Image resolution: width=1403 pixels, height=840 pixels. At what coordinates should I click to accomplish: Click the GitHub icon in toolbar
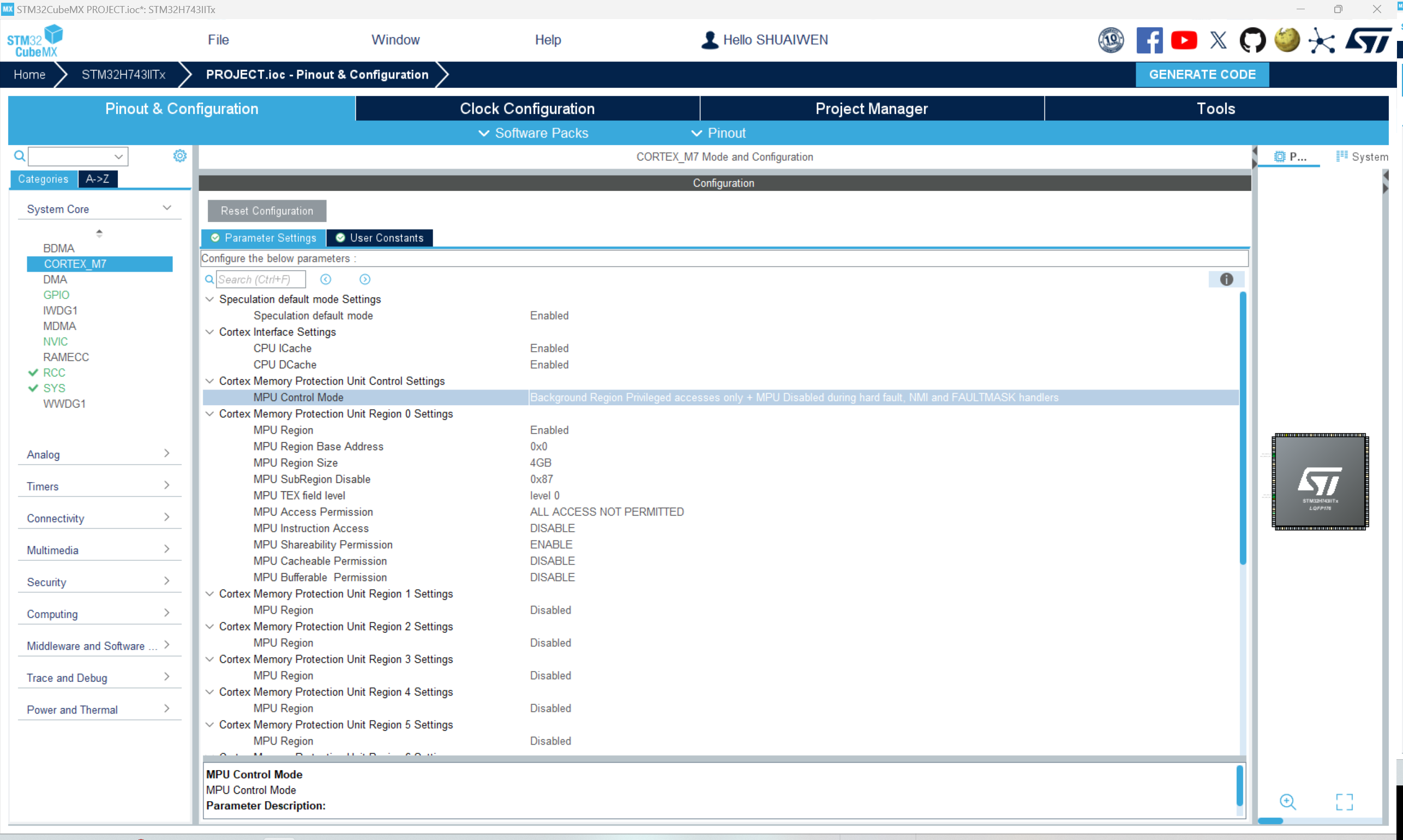click(x=1251, y=39)
